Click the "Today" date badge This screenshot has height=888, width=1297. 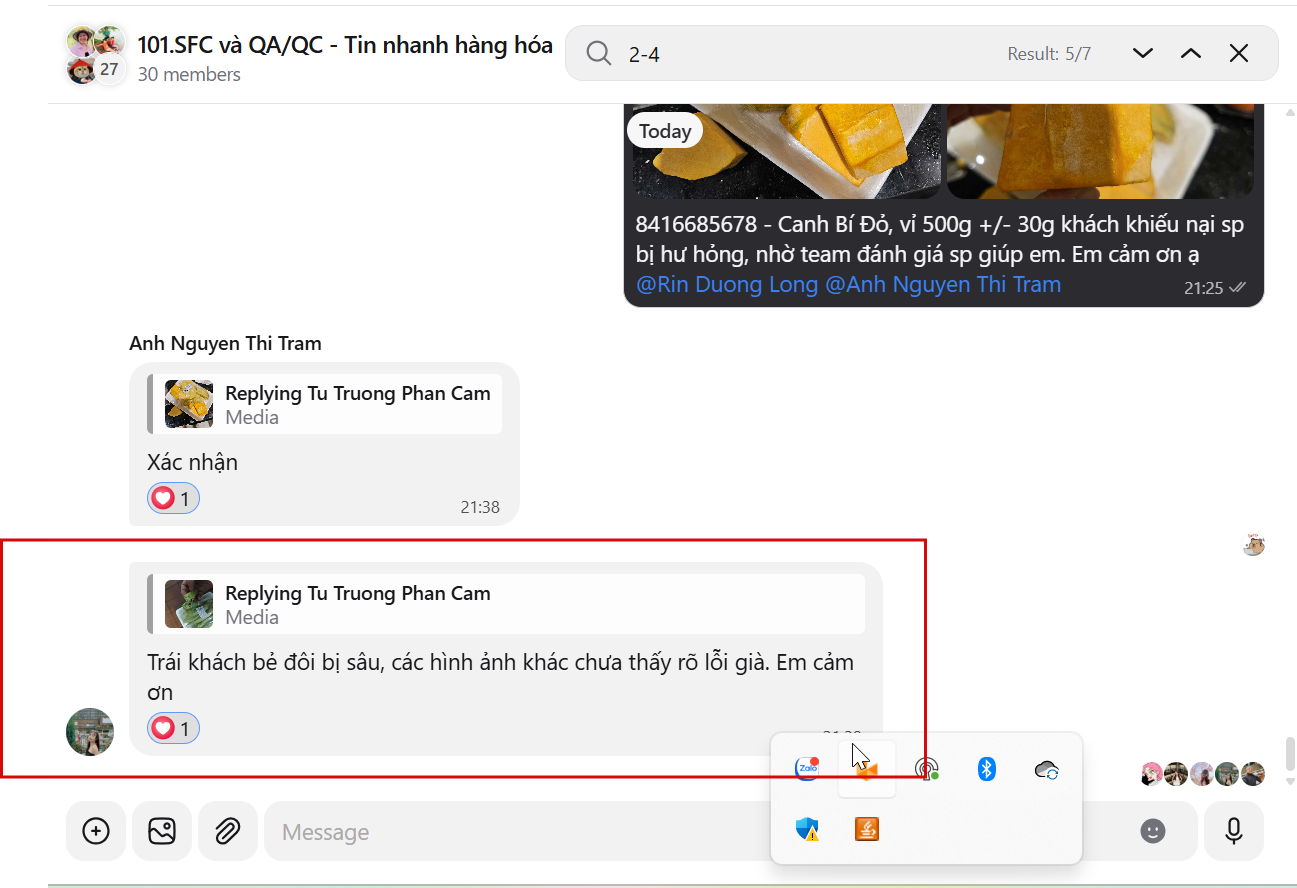pyautogui.click(x=665, y=131)
